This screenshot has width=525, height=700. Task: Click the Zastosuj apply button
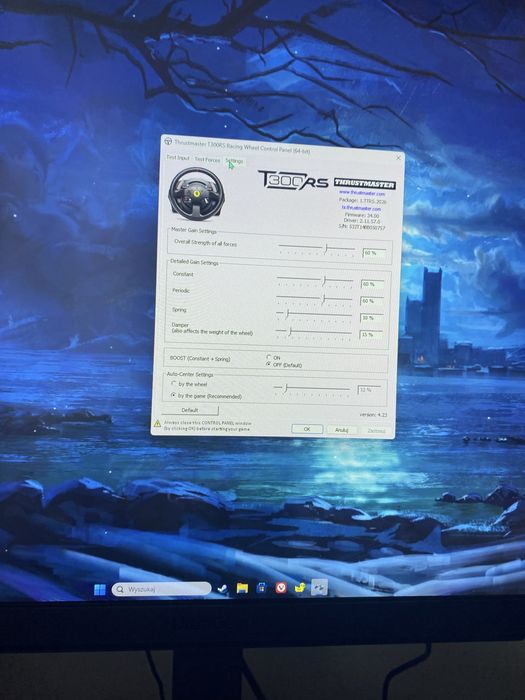click(376, 431)
